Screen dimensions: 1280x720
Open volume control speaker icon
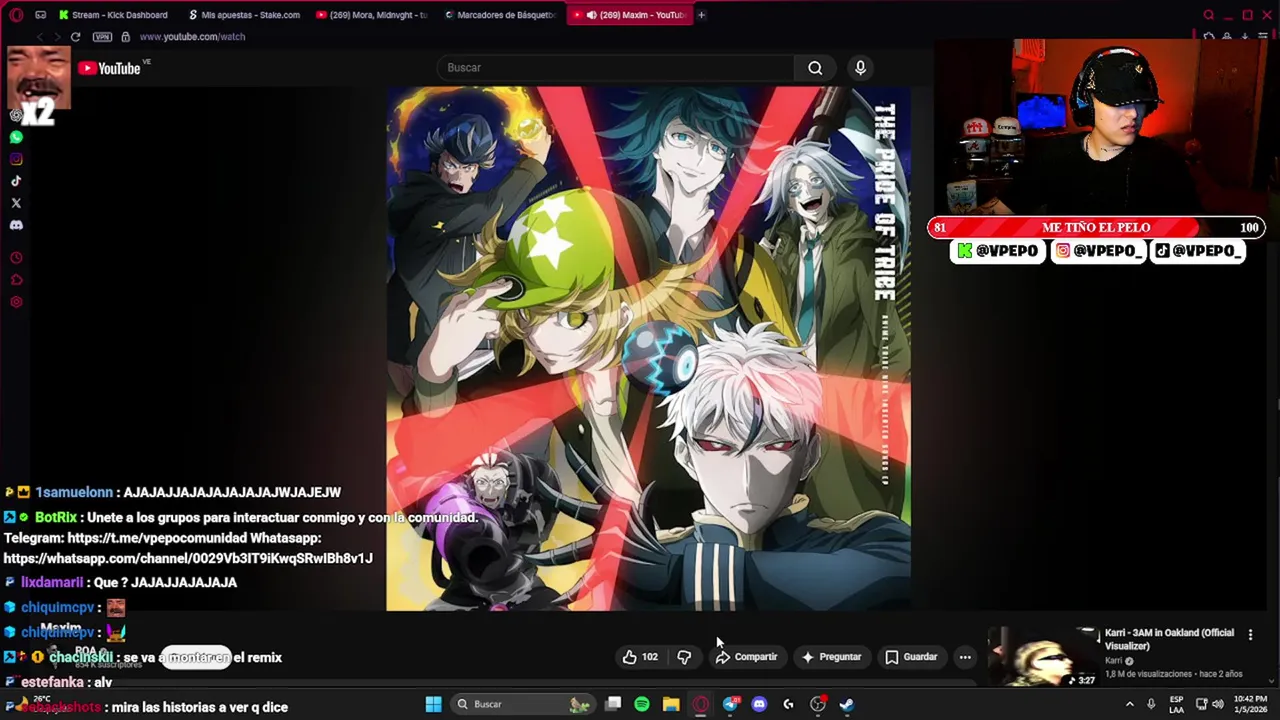(x=1217, y=704)
